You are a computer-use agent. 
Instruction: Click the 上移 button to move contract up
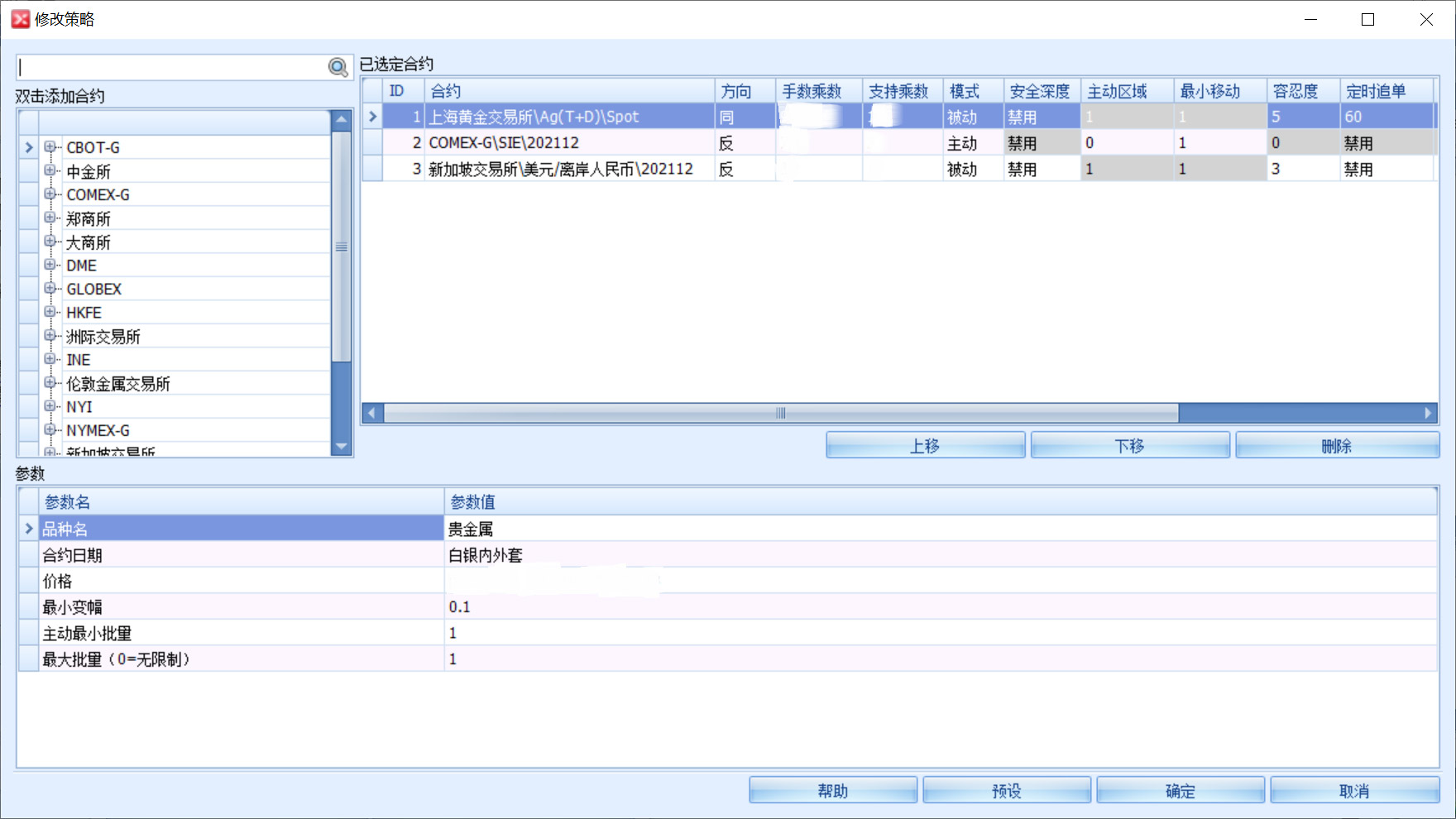point(924,445)
